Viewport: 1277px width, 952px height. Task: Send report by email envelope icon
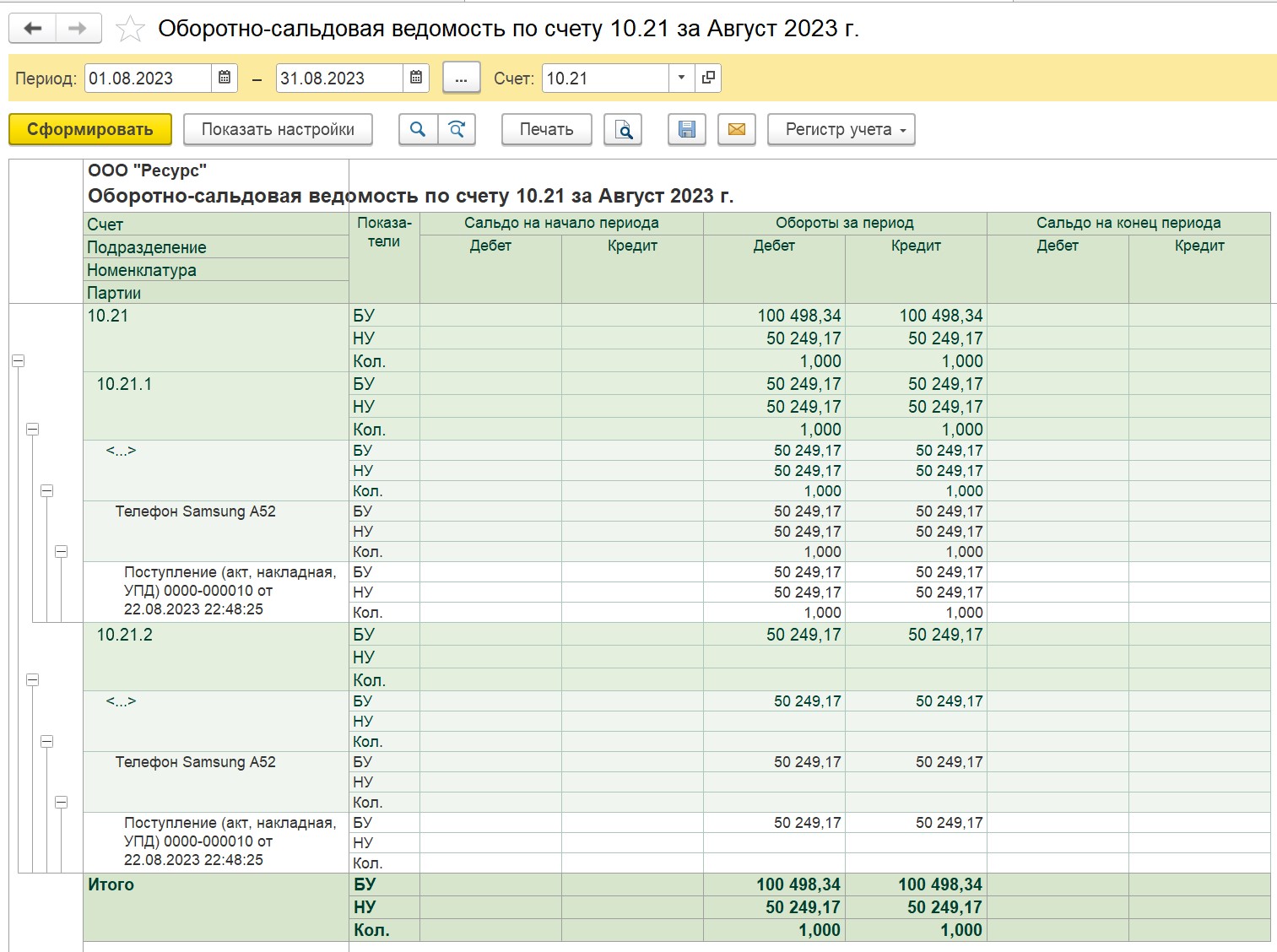[x=736, y=129]
